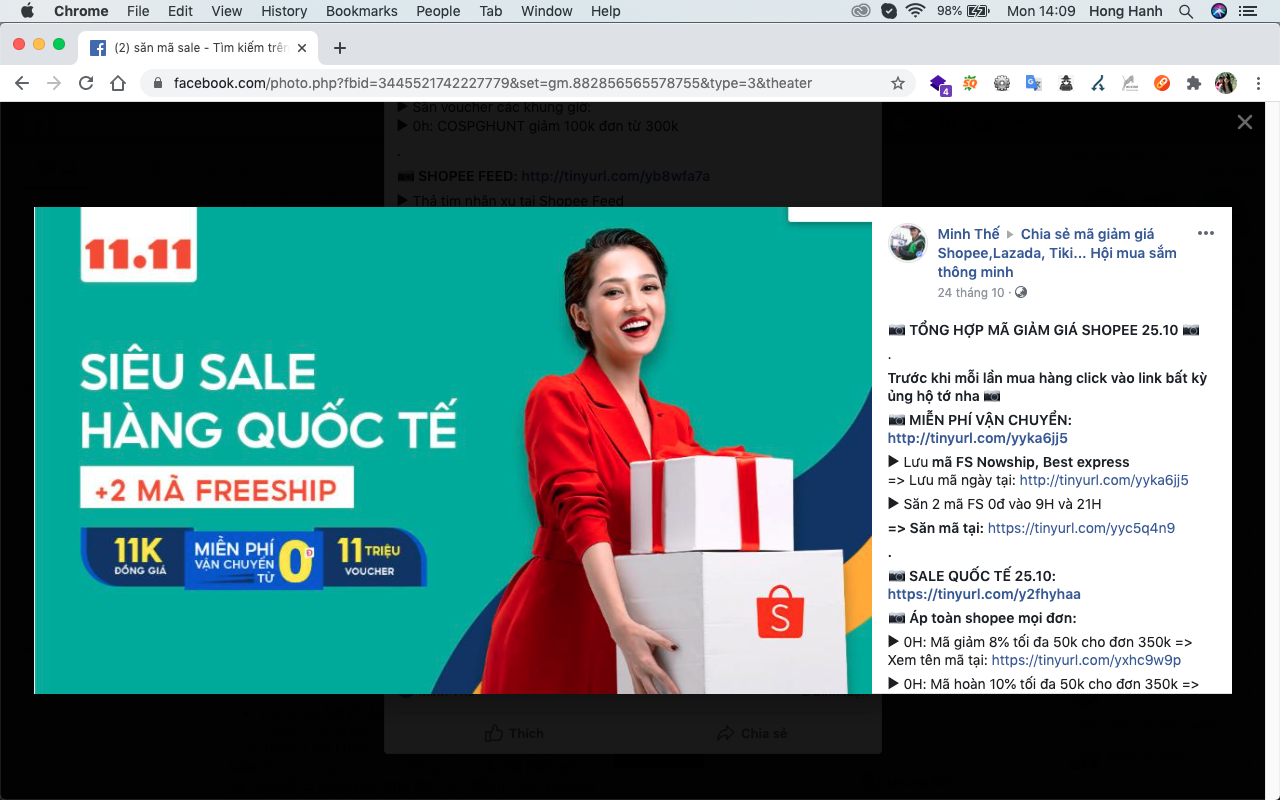Open the post options three-dot menu
Viewport: 1280px width, 800px height.
1205,234
